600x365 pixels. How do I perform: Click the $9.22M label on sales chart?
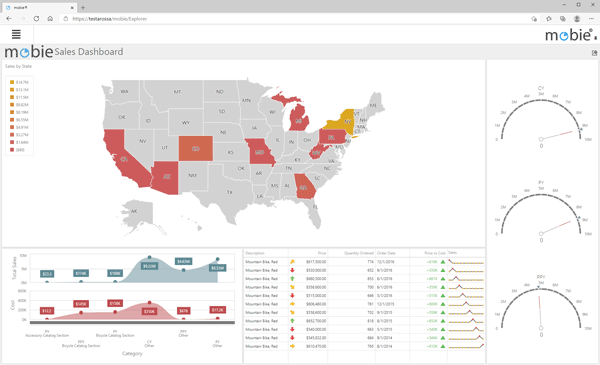click(149, 266)
